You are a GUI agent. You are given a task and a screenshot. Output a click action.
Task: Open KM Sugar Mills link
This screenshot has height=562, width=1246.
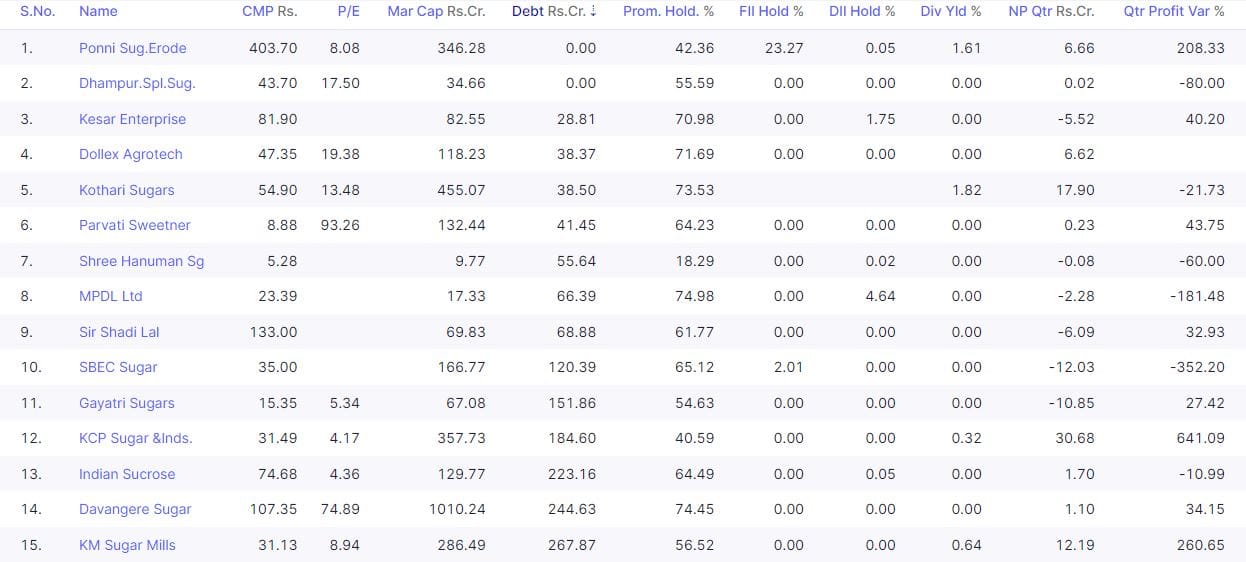[127, 545]
